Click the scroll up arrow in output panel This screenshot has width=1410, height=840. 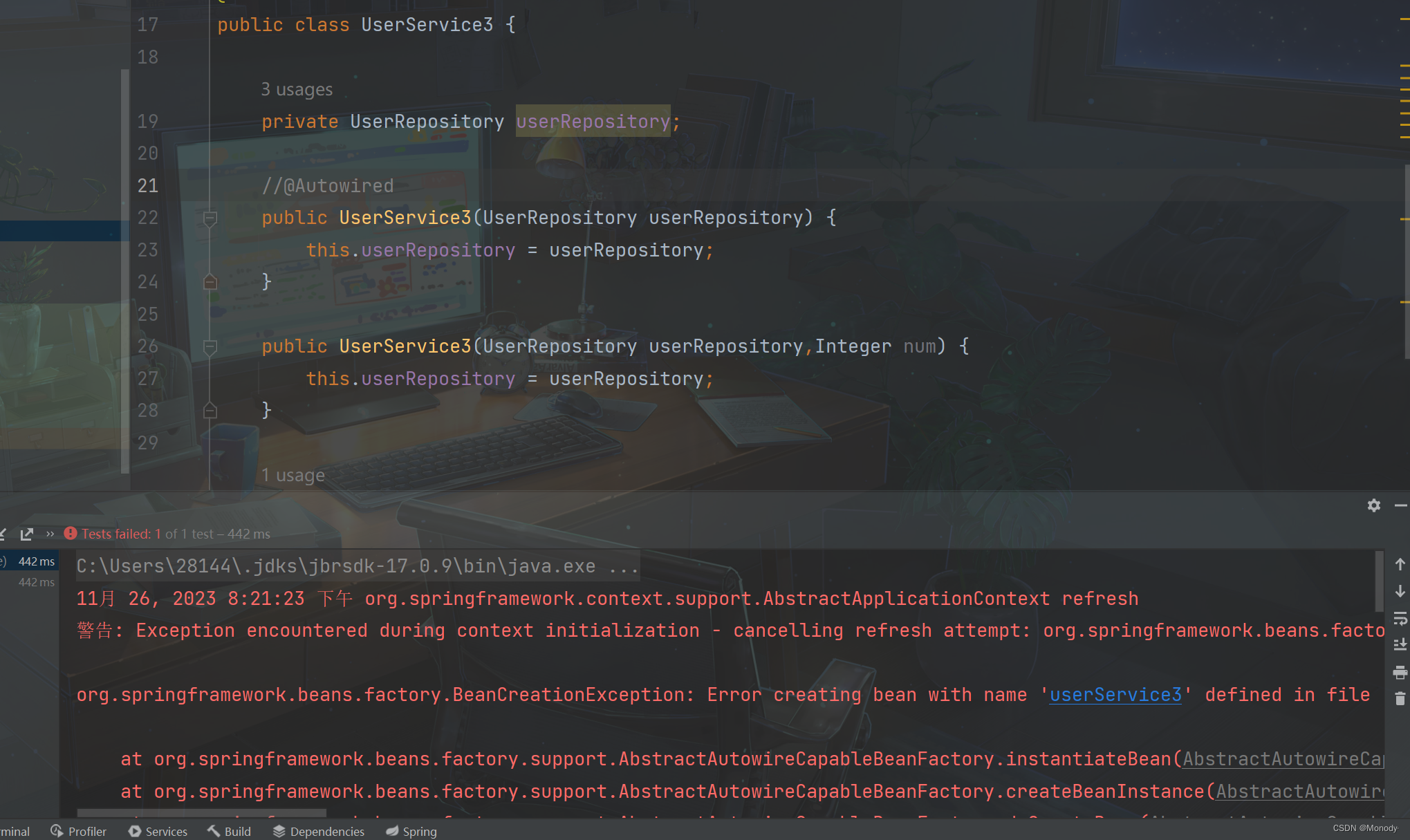(x=1398, y=565)
